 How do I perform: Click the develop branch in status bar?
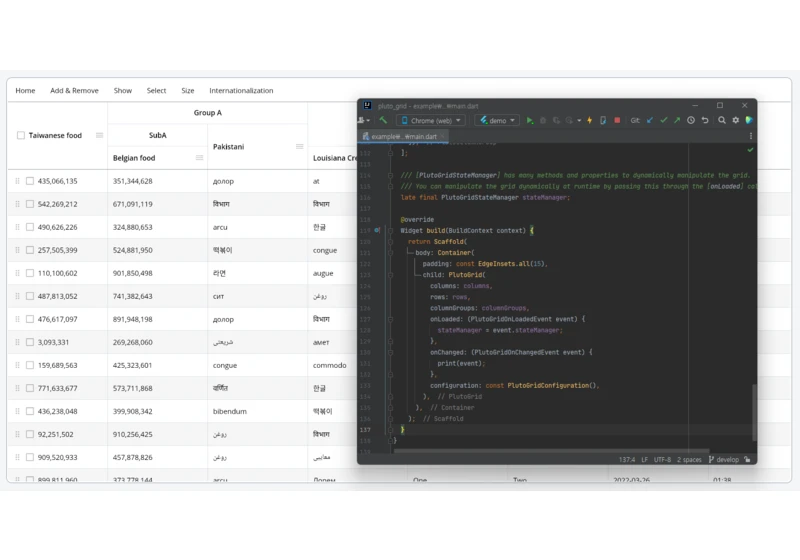(723, 460)
